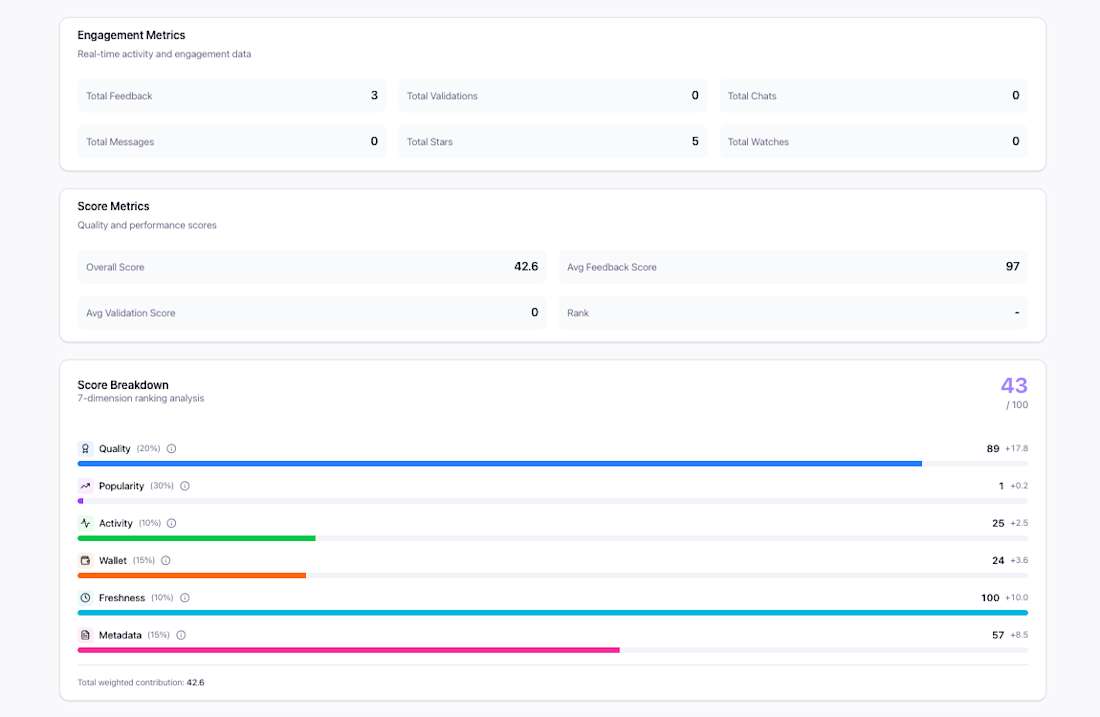
Task: Select the Activity waveform icon
Action: coord(84,522)
